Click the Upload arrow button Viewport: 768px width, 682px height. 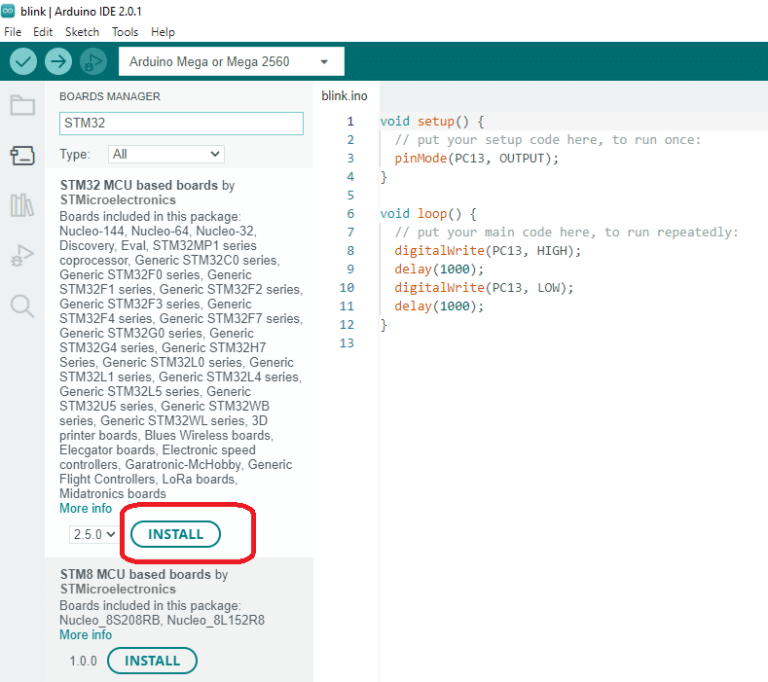click(58, 61)
